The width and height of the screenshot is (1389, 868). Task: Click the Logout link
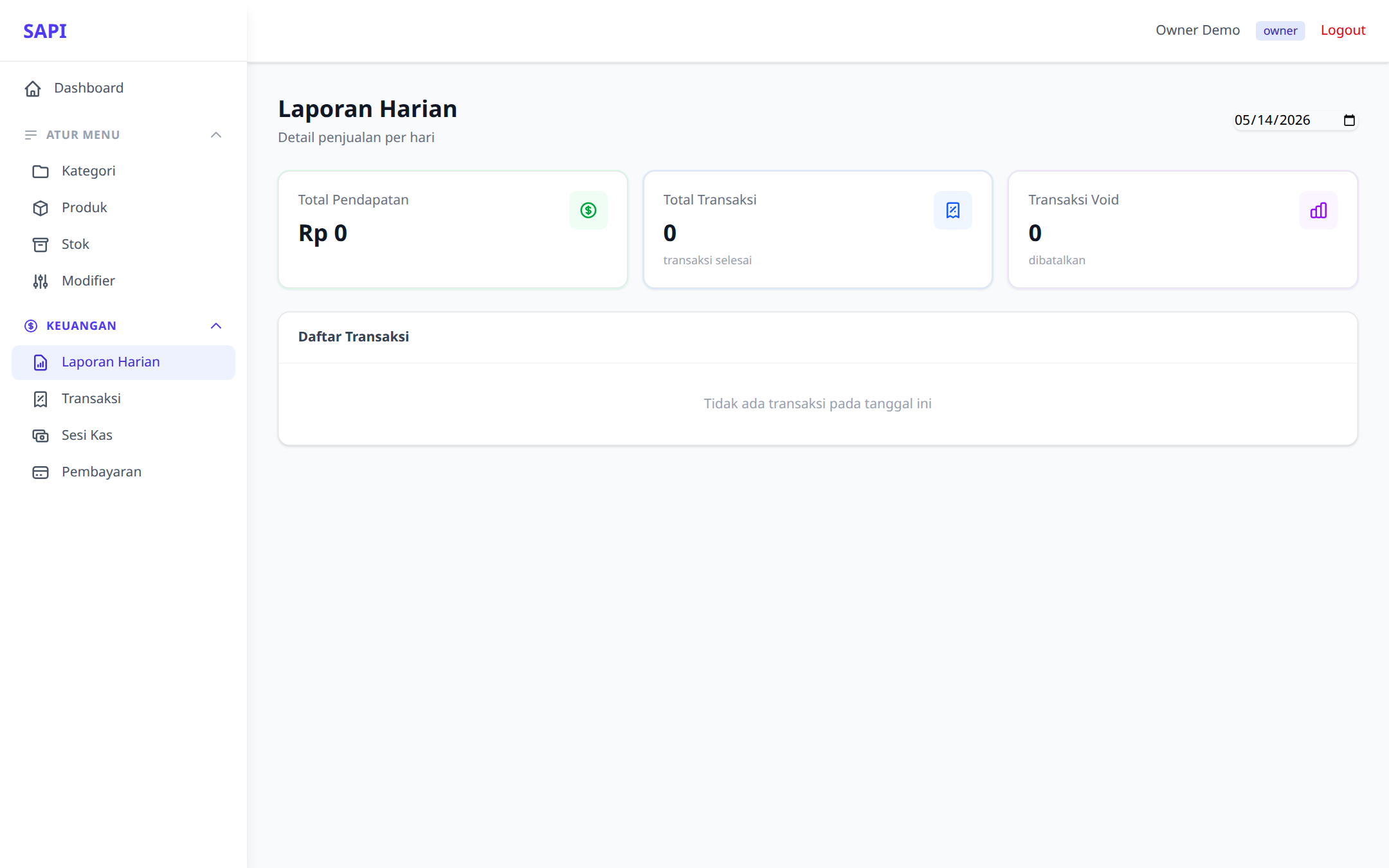pyautogui.click(x=1343, y=30)
